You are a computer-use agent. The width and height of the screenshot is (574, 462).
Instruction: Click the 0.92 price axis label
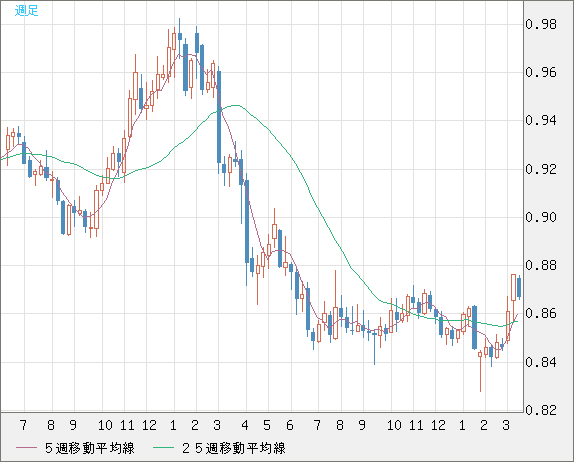click(x=541, y=169)
